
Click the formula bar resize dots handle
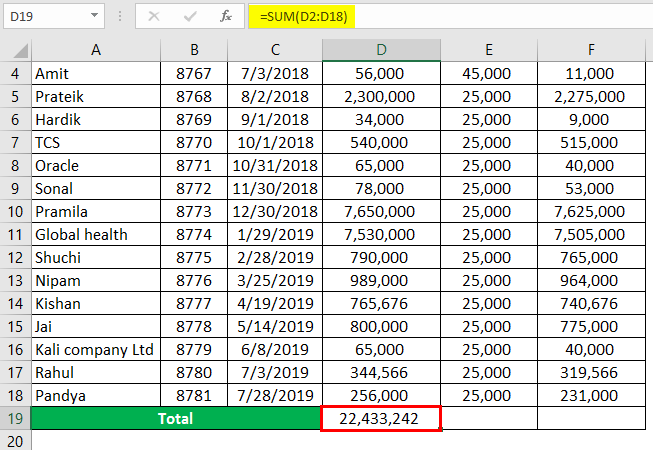click(120, 16)
